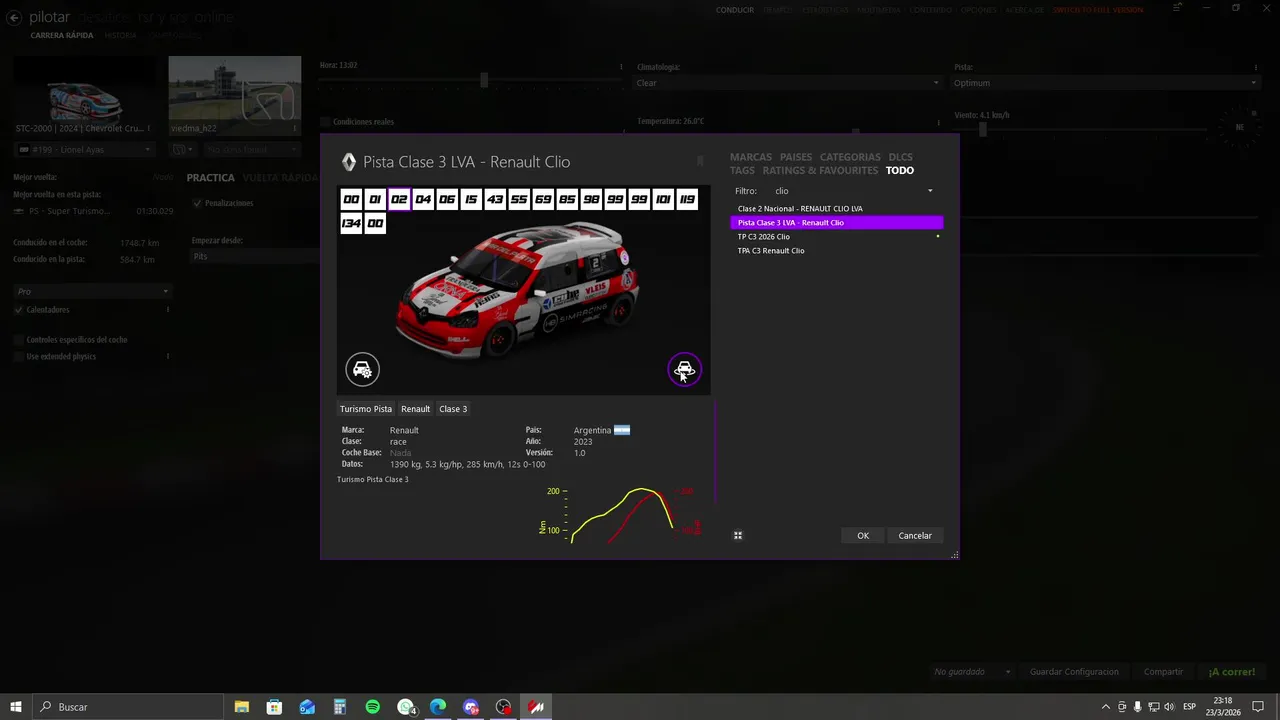Expand the Filtro dropdown arrow
This screenshot has width=1280, height=720.
coord(930,191)
